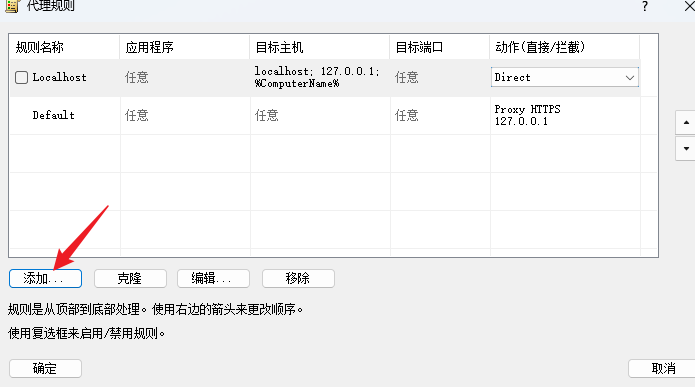Screen dimensions: 695x387
Task: Move rule up with the up arrow
Action: coord(686,122)
